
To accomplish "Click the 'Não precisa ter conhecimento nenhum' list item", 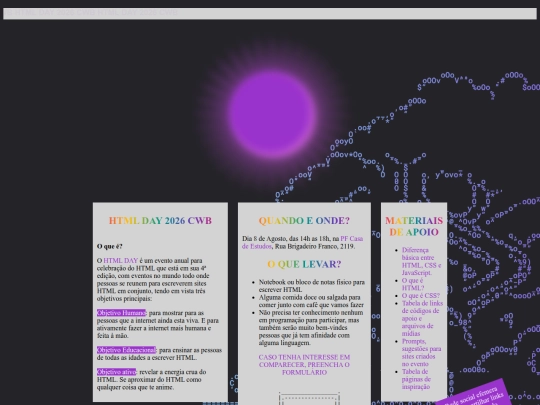I will pos(311,328).
